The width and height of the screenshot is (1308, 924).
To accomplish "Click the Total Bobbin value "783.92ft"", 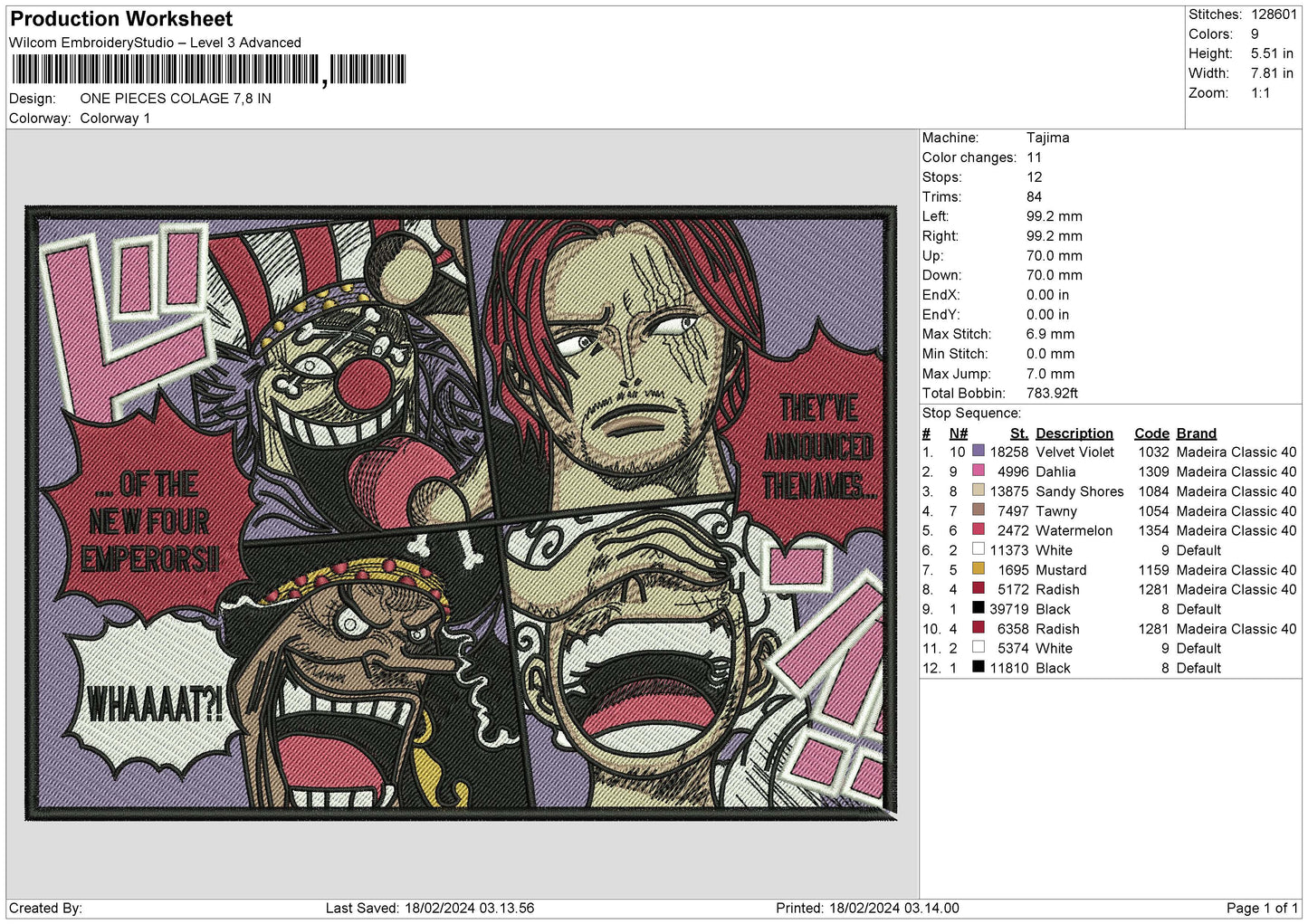I will tap(1052, 394).
